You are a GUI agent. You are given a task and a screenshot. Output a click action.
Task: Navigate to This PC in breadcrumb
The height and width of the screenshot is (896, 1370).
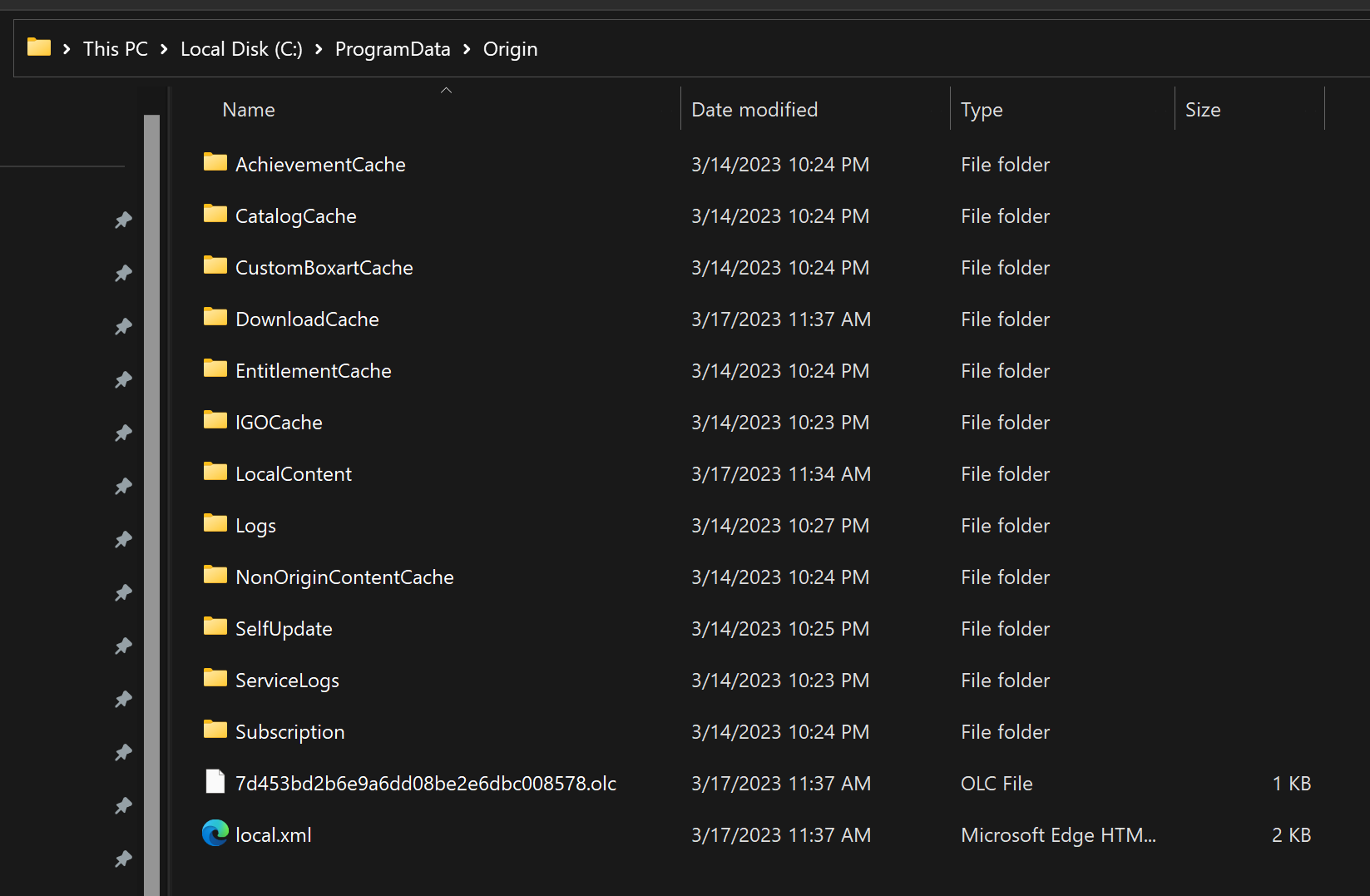(x=116, y=49)
